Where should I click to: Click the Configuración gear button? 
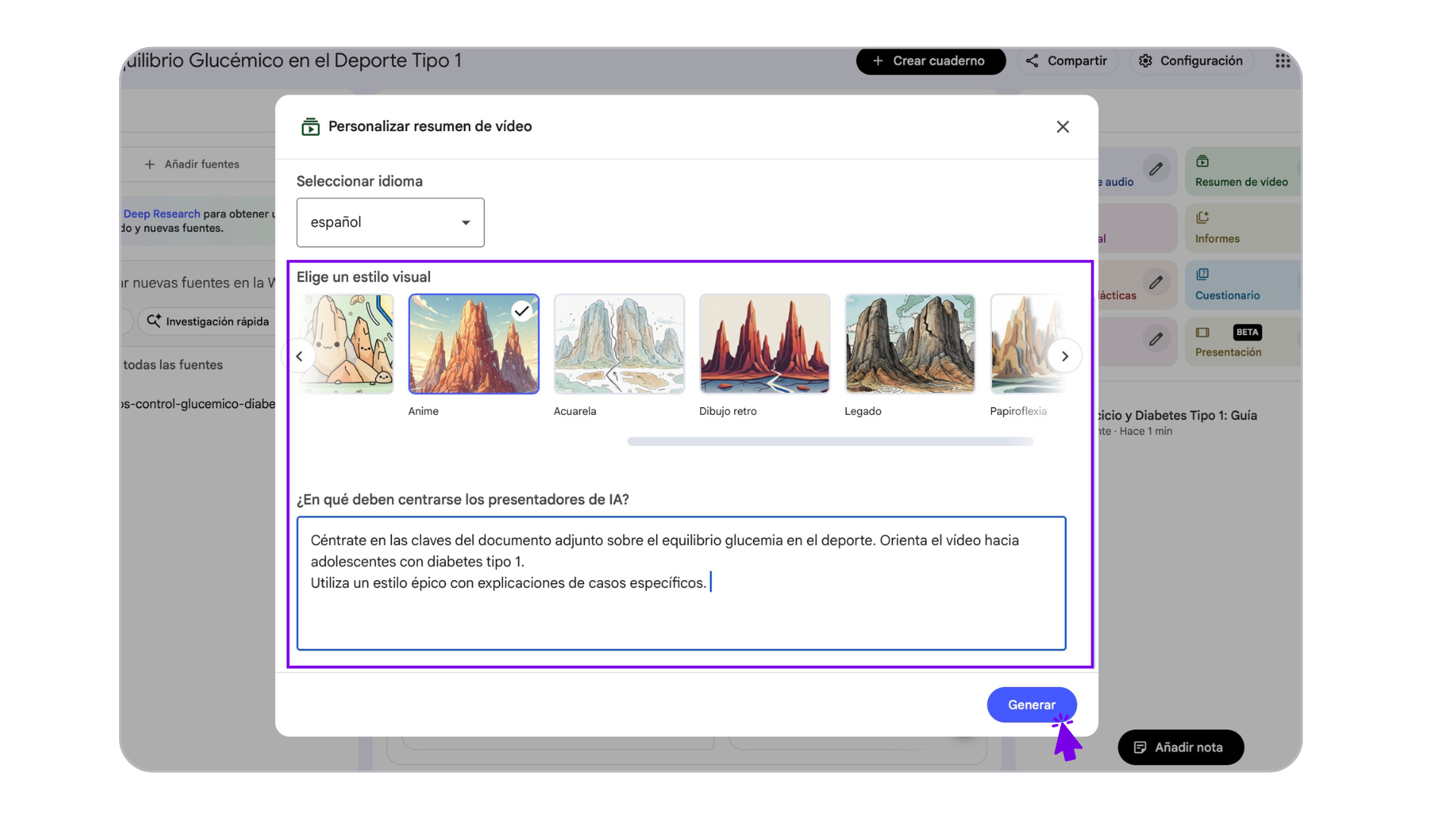[x=1191, y=61]
